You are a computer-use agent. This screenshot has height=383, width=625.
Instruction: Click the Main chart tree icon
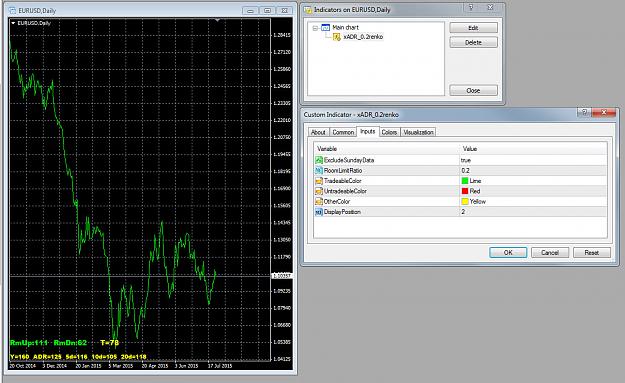(x=325, y=27)
